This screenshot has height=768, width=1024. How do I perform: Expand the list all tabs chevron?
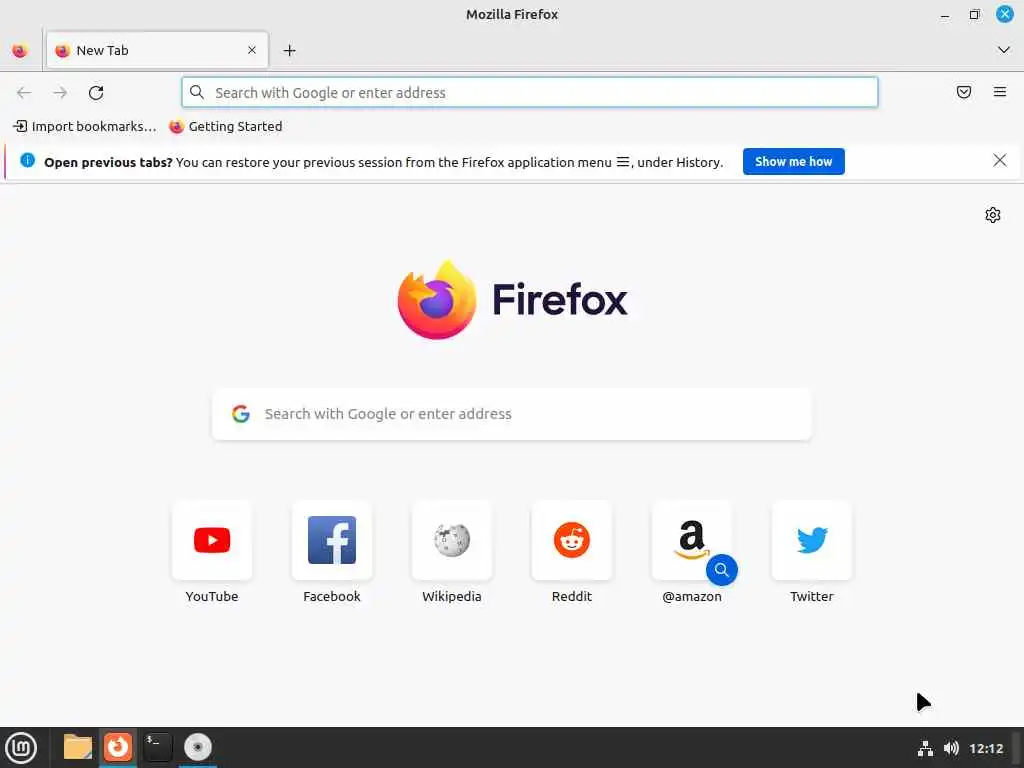(1004, 50)
